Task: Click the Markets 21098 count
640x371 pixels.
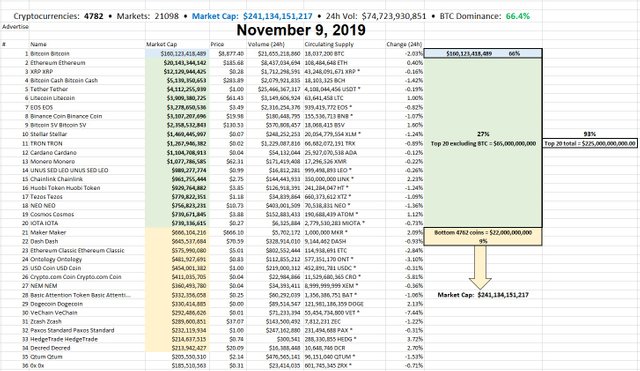Action: 167,16
